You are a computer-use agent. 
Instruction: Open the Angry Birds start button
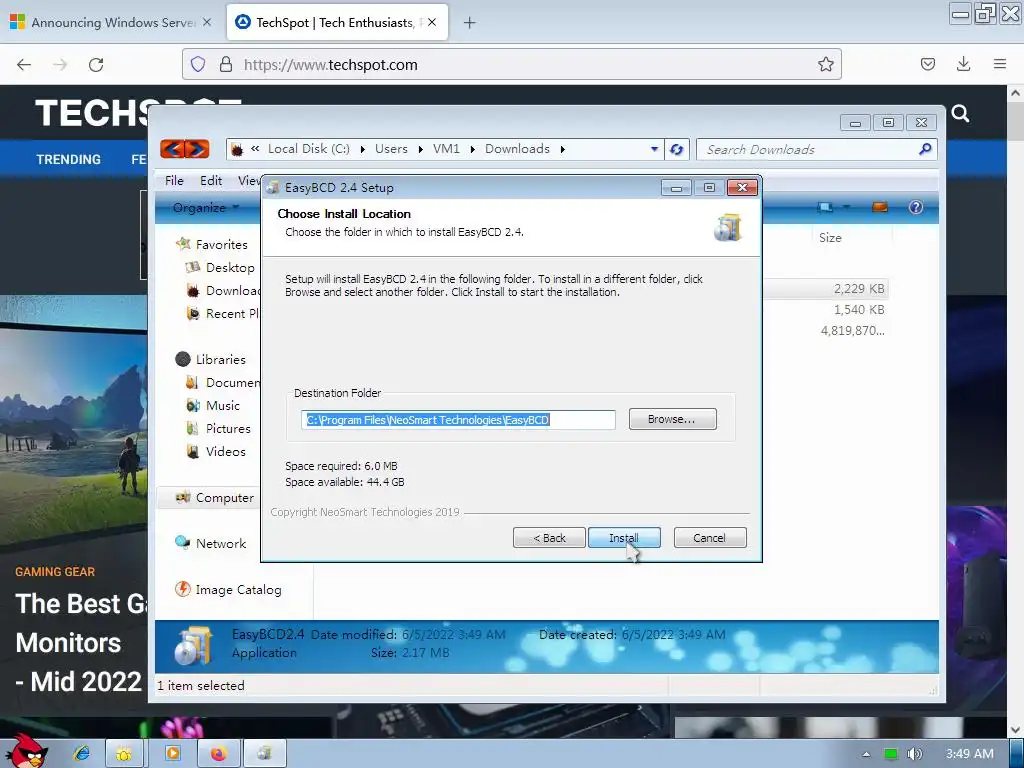pos(26,752)
